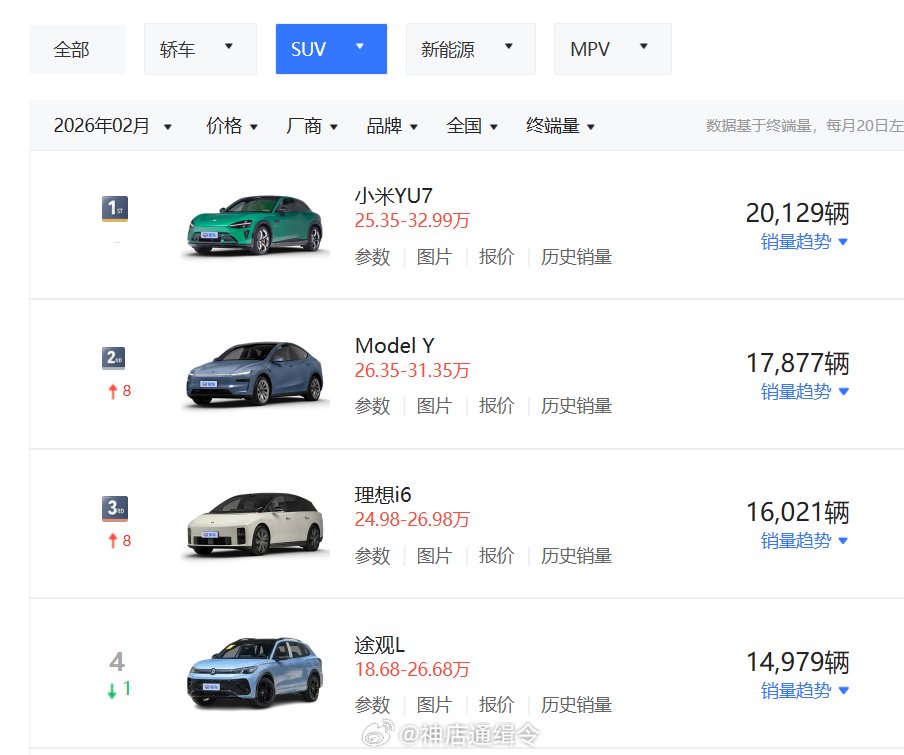Switch to the MPV category tab

pyautogui.click(x=611, y=48)
